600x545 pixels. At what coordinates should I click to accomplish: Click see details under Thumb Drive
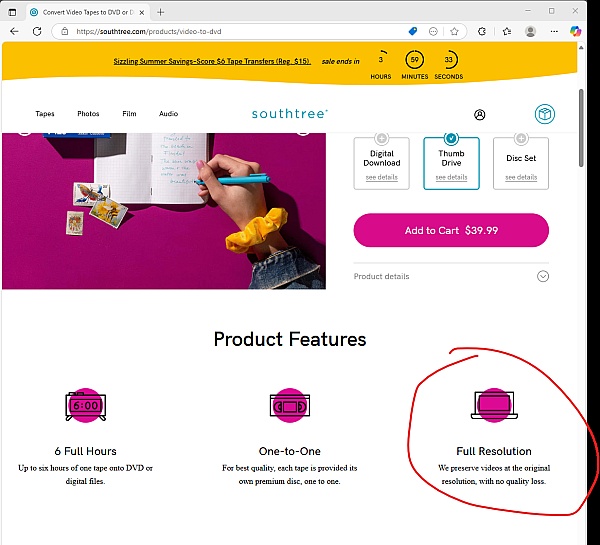coord(451,177)
